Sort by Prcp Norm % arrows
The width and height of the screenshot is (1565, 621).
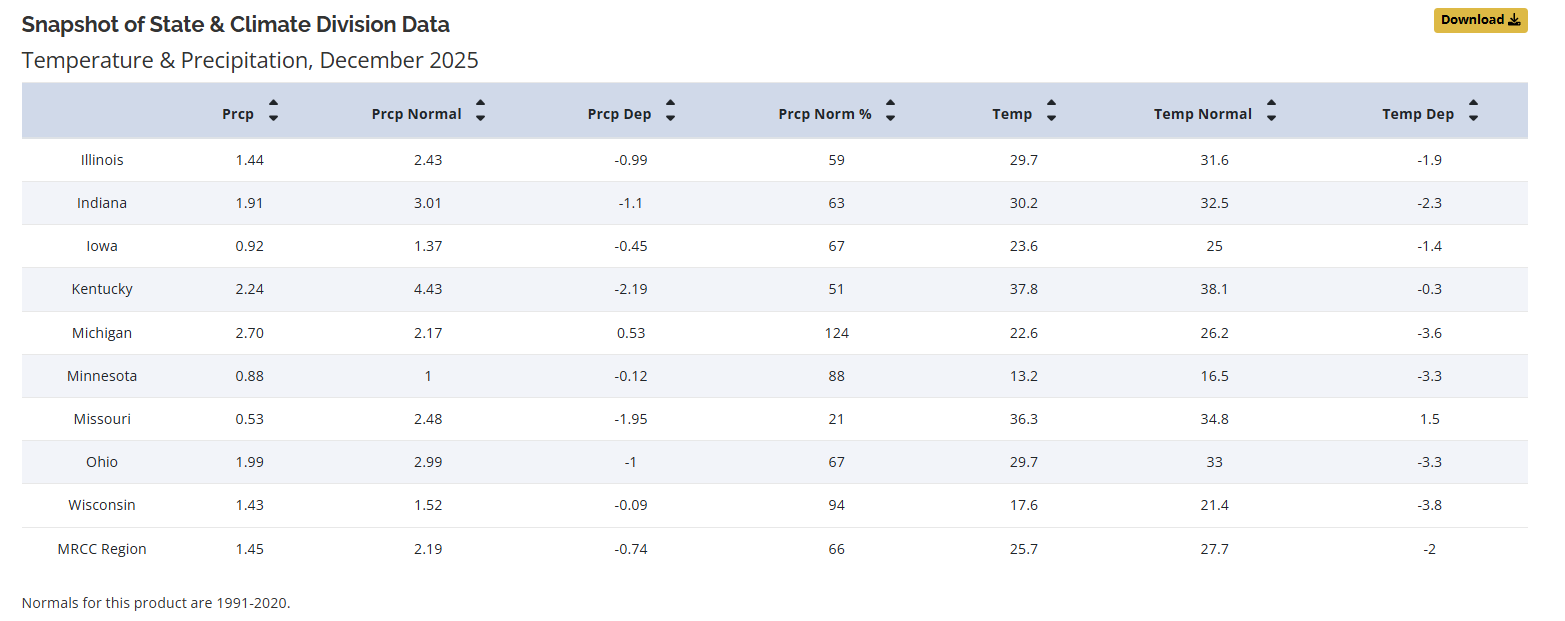click(890, 110)
